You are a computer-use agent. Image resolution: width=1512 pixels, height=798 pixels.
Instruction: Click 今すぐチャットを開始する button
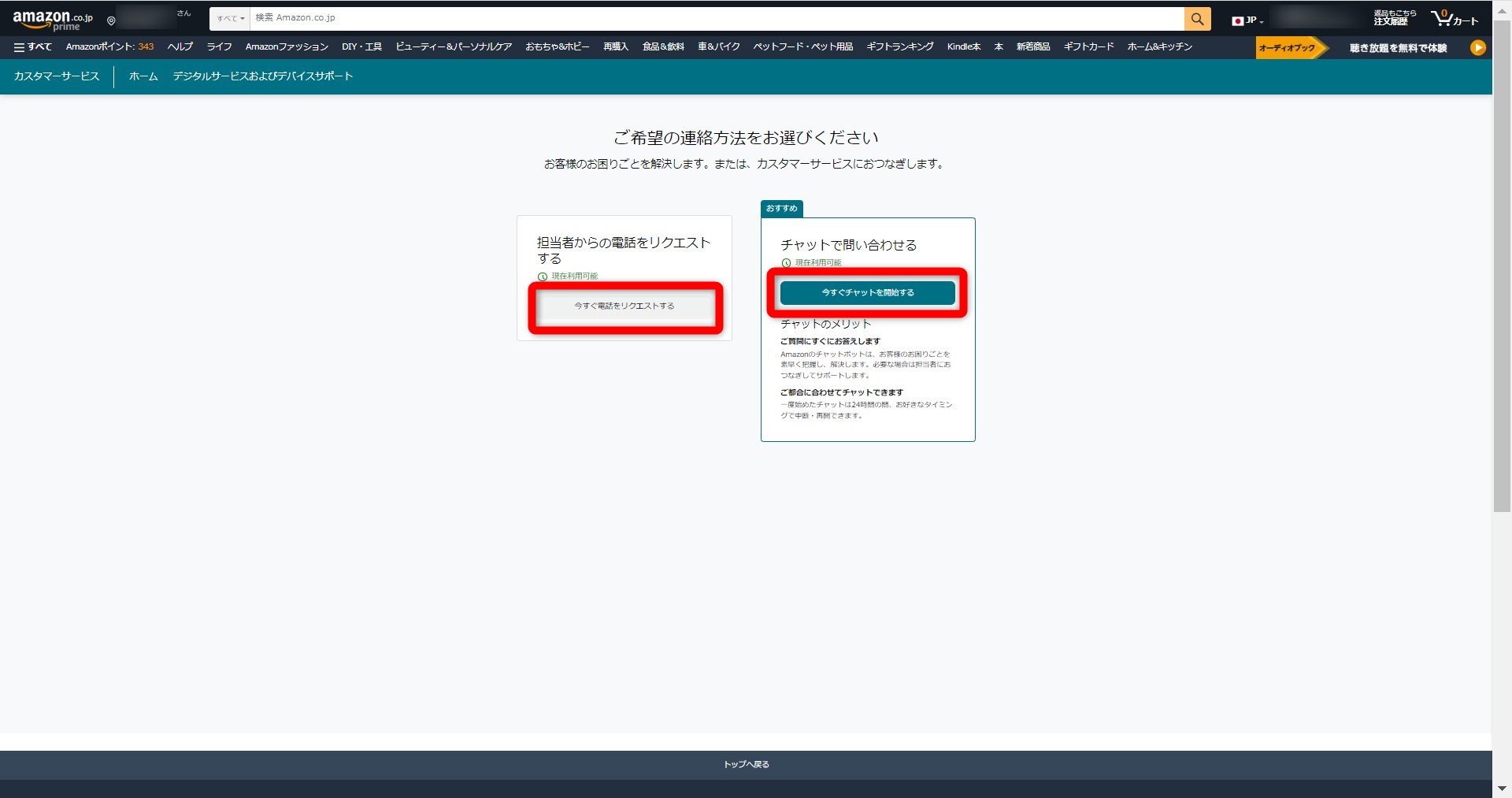[868, 293]
